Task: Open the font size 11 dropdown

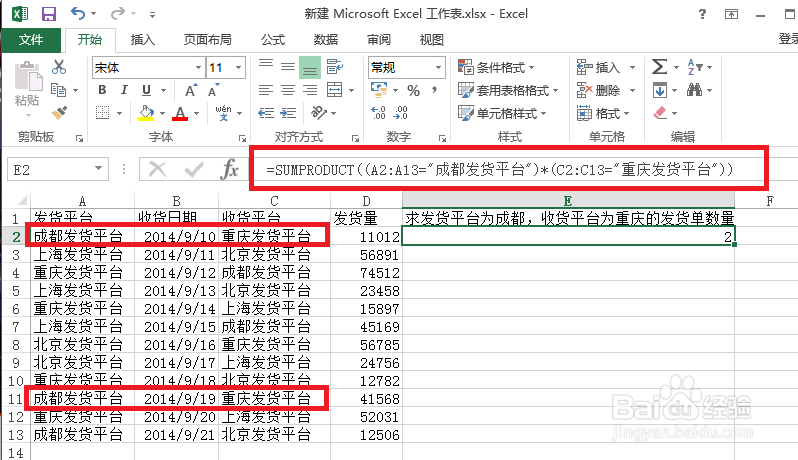Action: [x=238, y=68]
